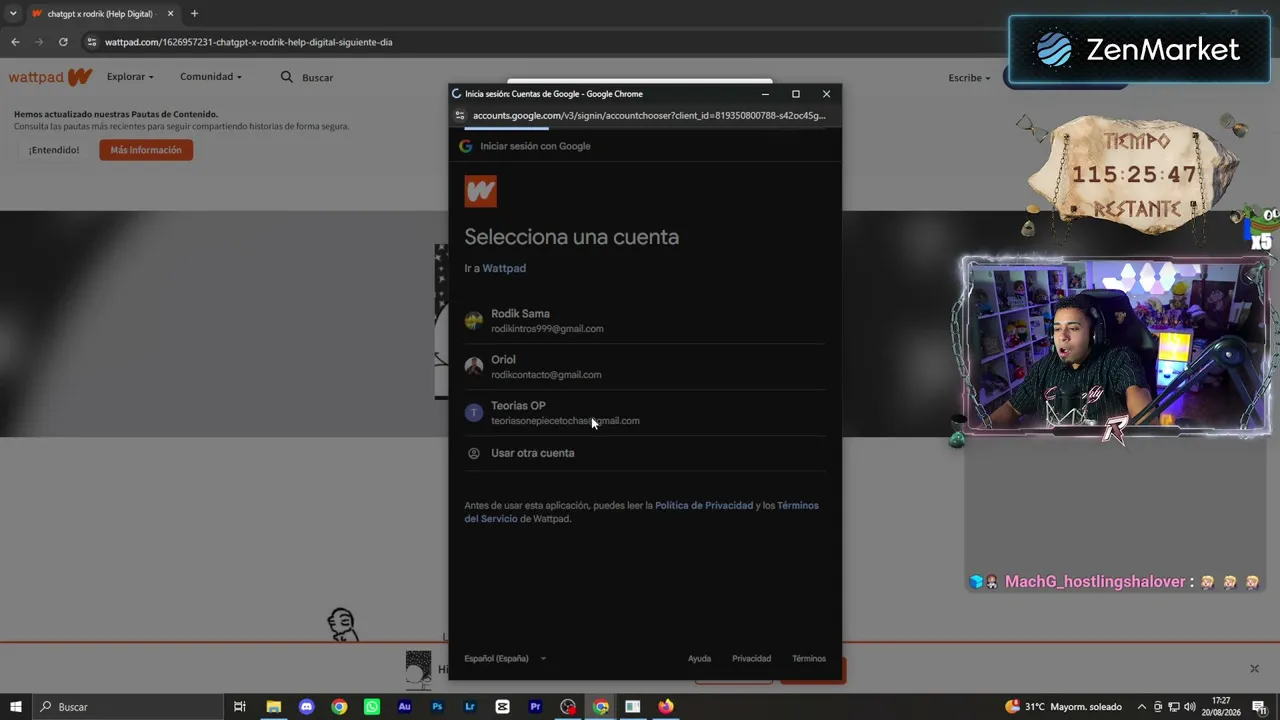Viewport: 1280px width, 720px height.
Task: Click the Wattpad logo in the header
Action: 51,77
